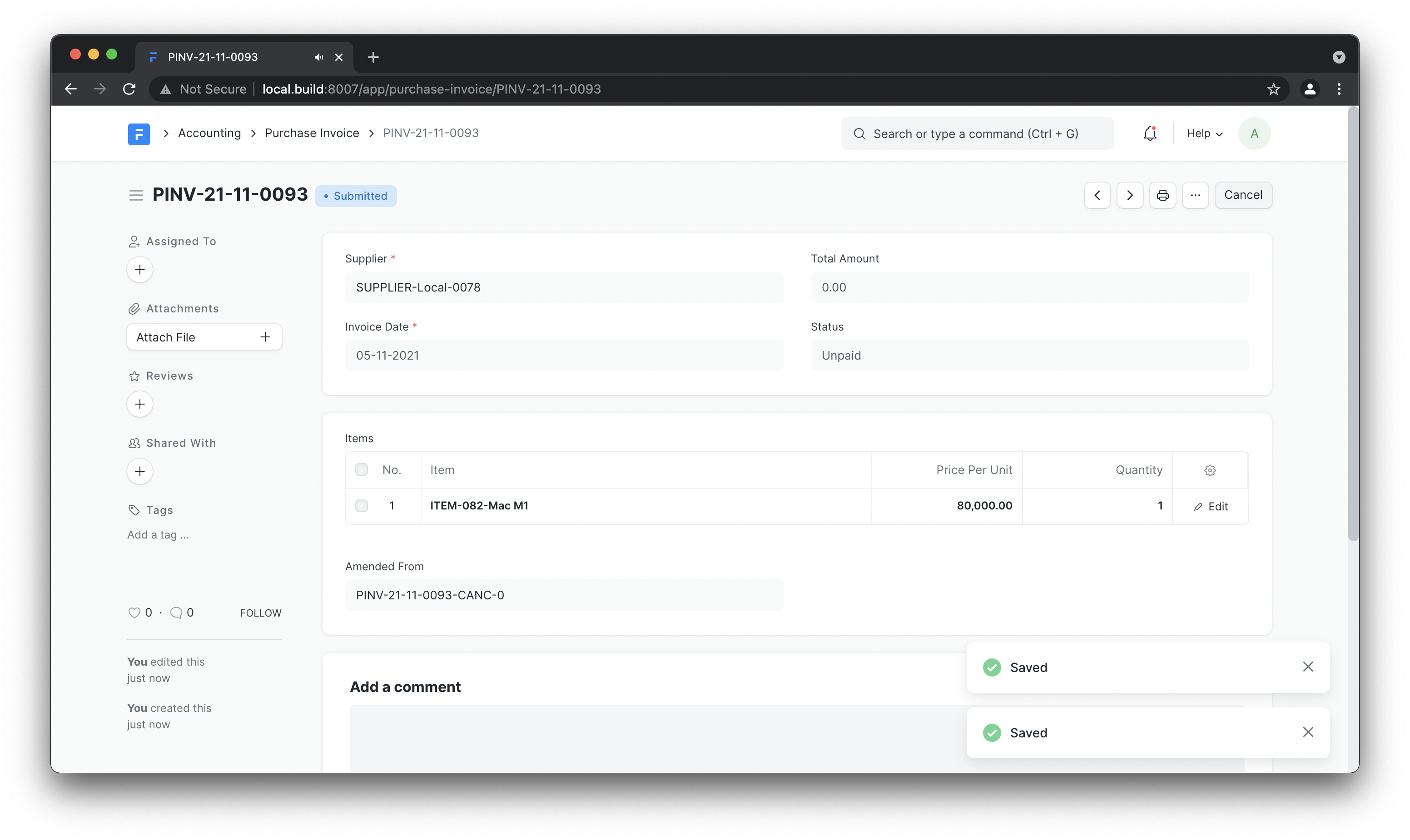
Task: Open the Help dropdown menu
Action: (1204, 133)
